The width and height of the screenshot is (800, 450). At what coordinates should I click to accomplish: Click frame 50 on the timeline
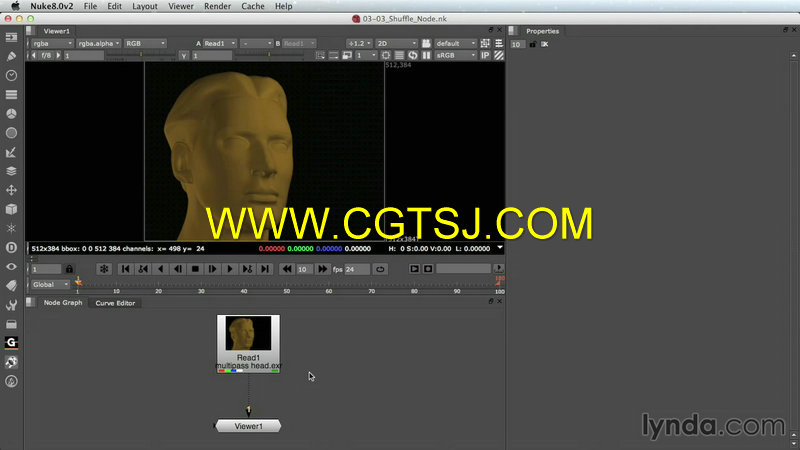click(x=287, y=291)
